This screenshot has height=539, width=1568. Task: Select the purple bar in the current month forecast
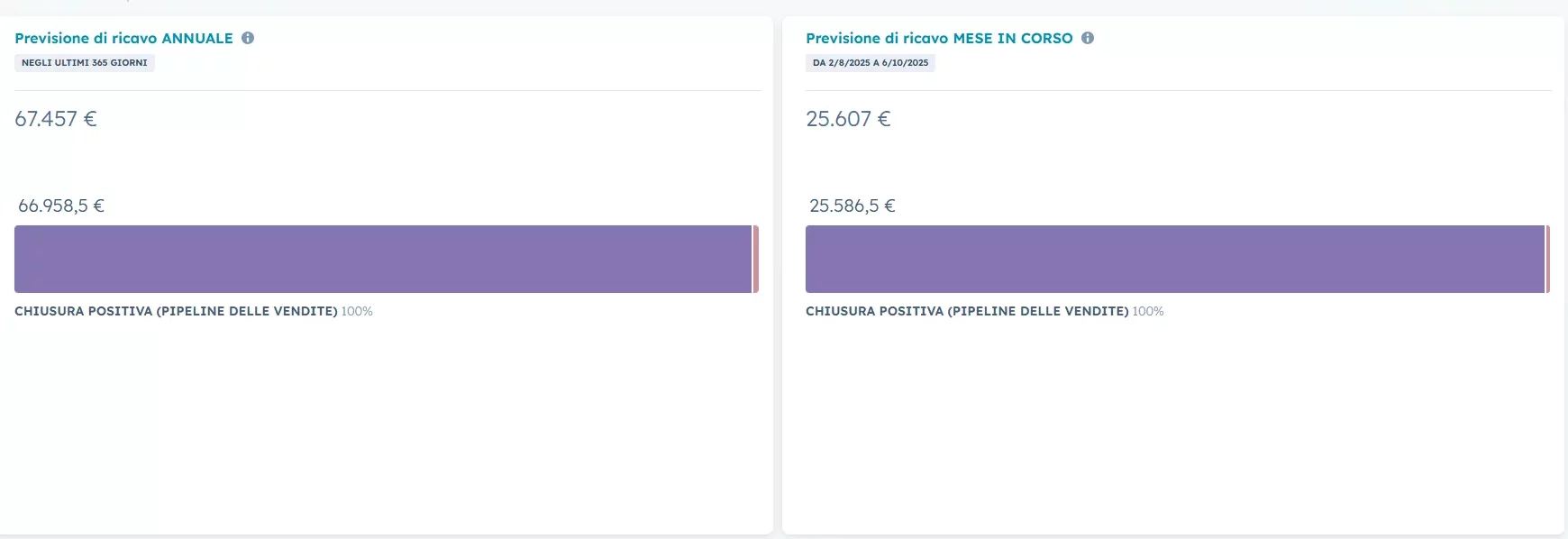pos(1174,259)
